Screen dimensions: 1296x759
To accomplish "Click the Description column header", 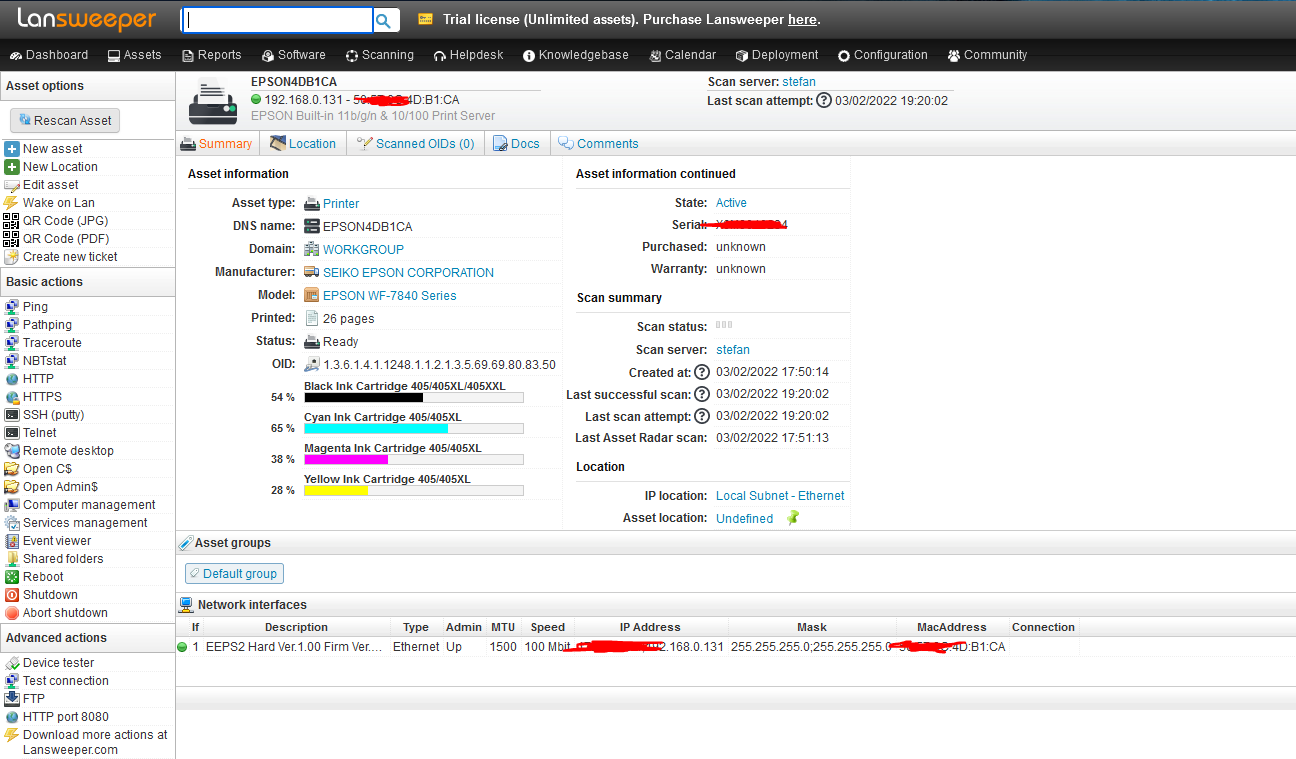I will click(x=296, y=627).
